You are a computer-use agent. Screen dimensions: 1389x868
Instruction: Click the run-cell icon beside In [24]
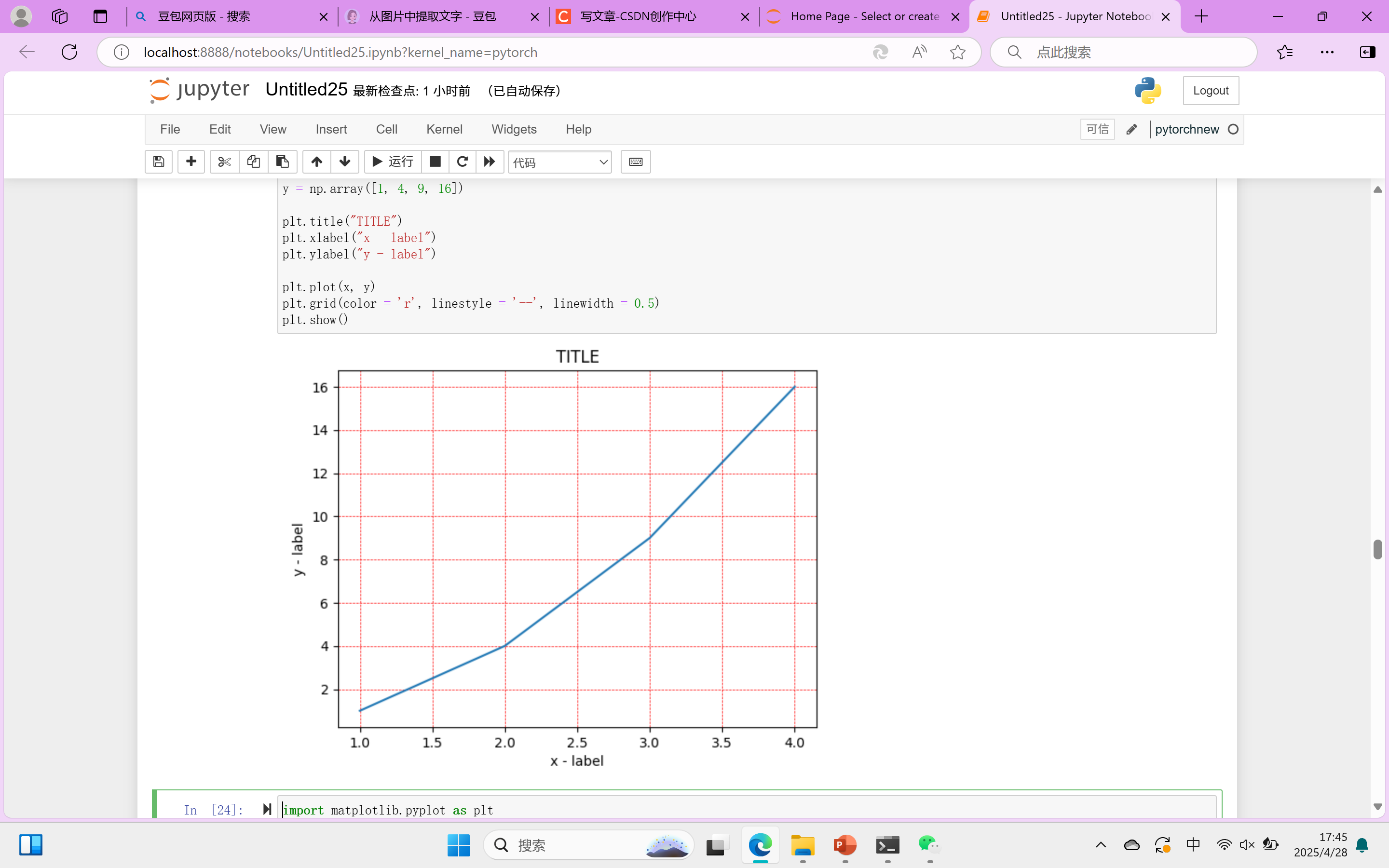pos(267,810)
